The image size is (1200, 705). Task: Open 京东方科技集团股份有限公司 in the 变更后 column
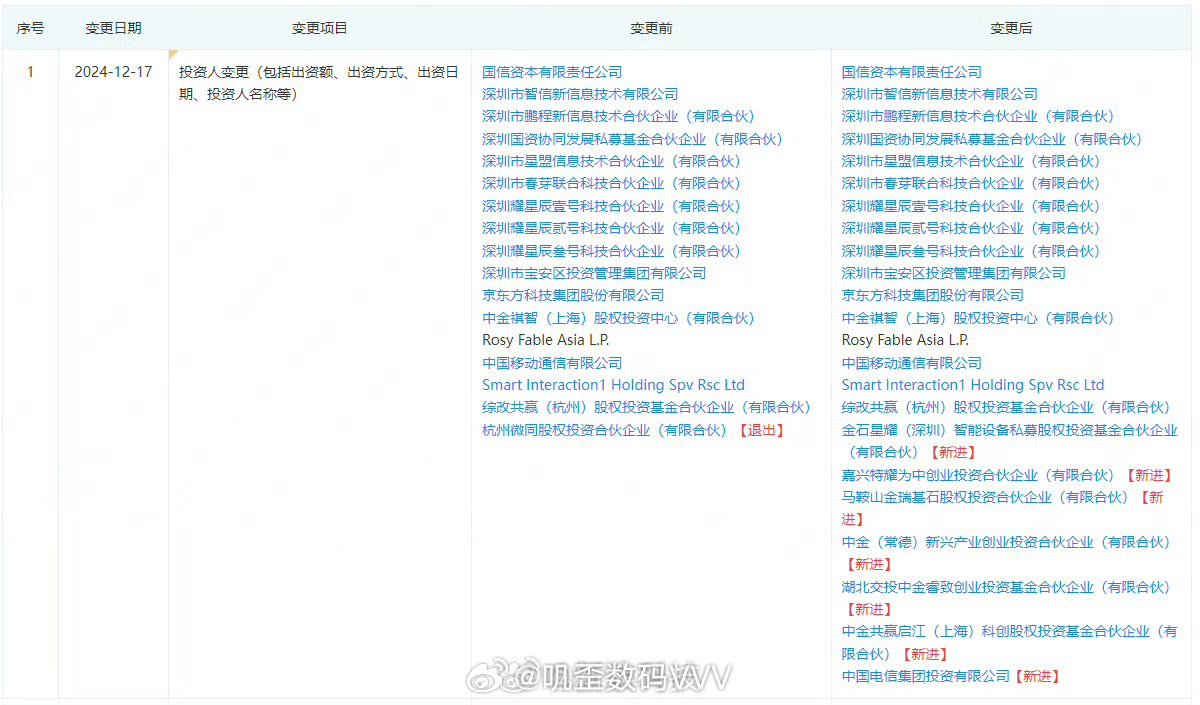tap(933, 295)
